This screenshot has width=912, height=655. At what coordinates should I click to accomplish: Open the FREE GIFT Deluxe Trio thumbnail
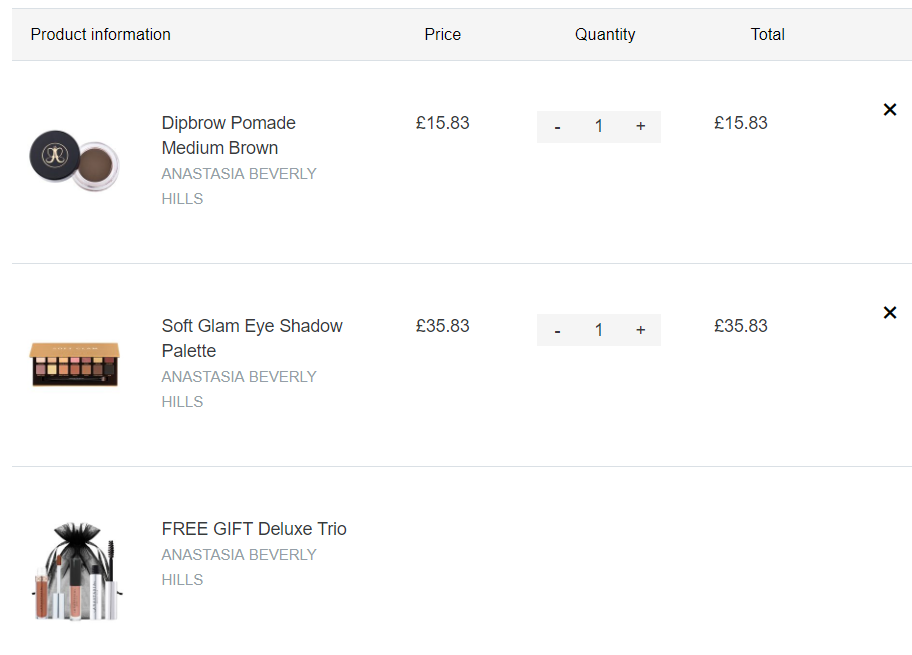click(77, 571)
